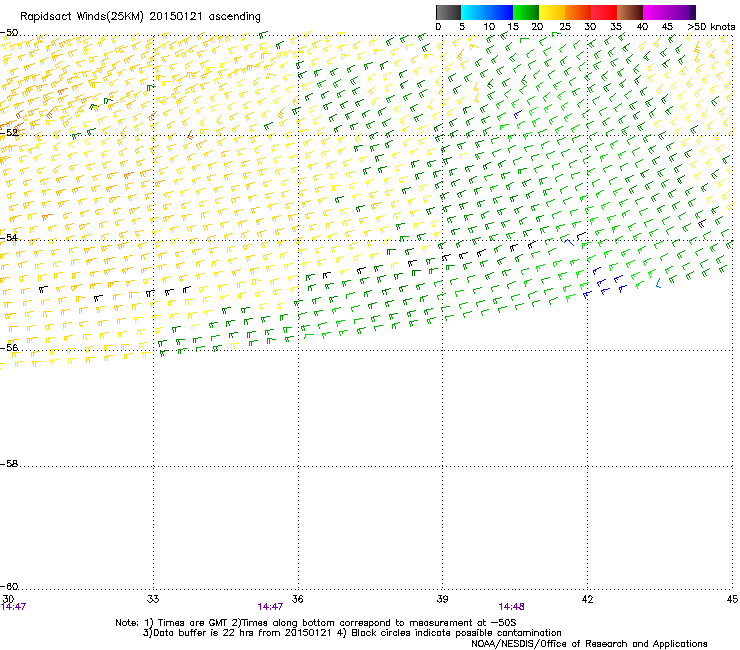Click the 'Times are GMT' note line
740x650 pixels.
click(x=315, y=623)
